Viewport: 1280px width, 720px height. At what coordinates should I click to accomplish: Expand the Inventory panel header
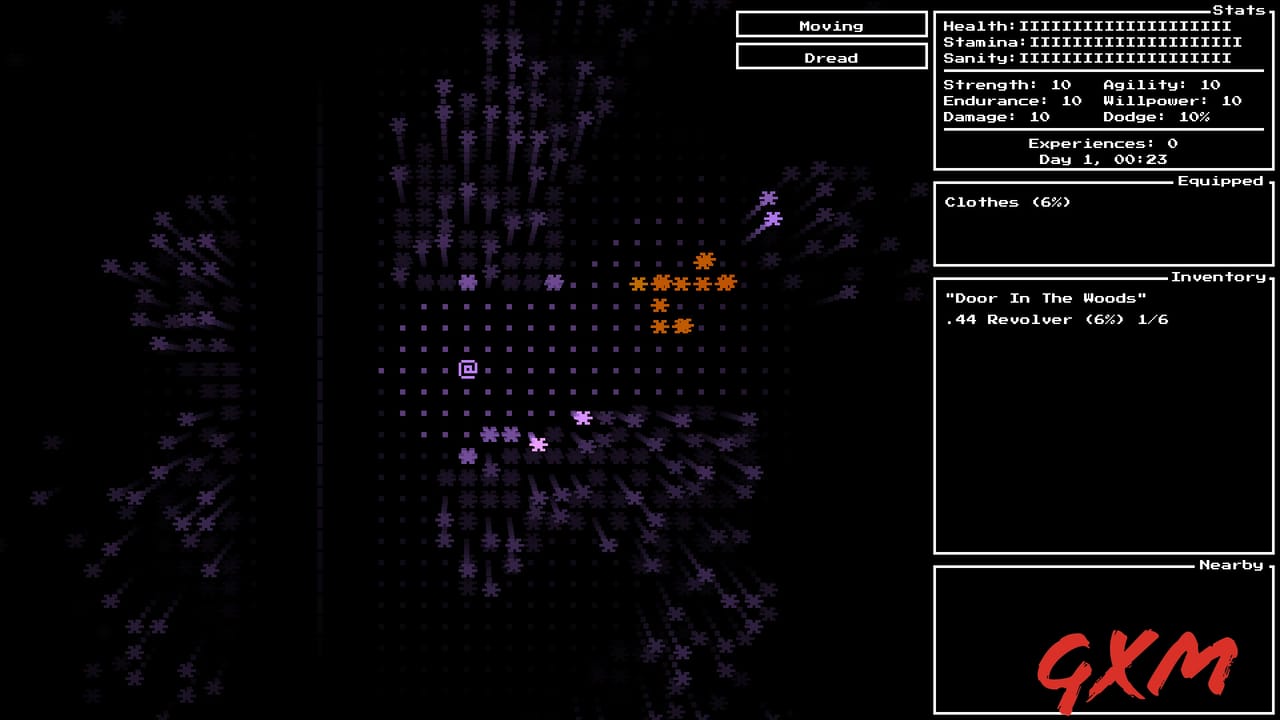[x=1221, y=277]
